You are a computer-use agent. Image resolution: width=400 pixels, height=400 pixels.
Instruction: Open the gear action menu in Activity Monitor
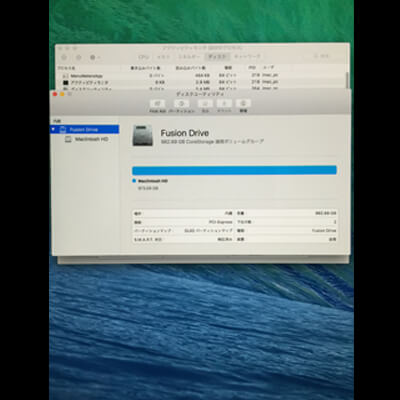[x=95, y=57]
